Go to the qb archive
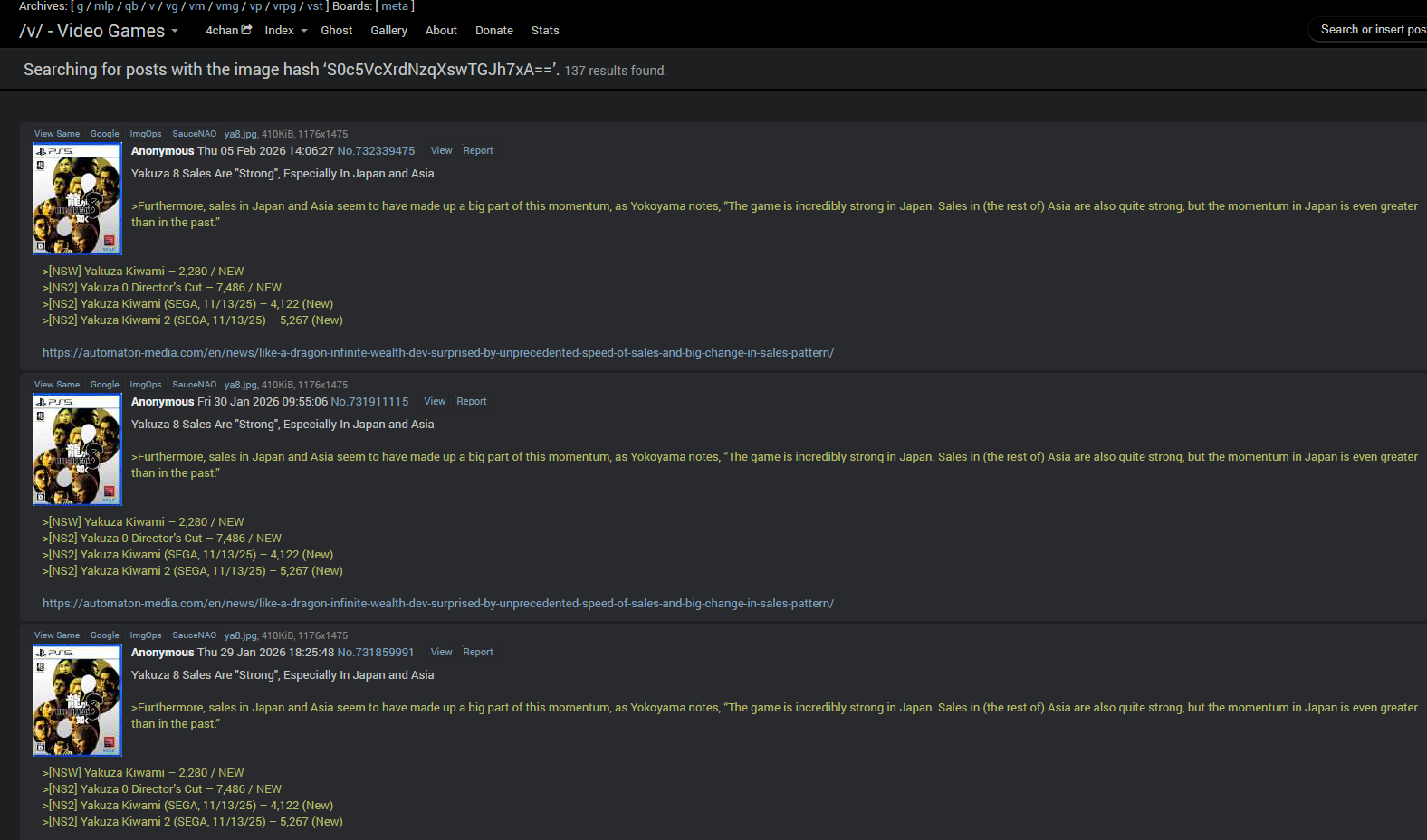The height and width of the screenshot is (840, 1427). [x=131, y=6]
